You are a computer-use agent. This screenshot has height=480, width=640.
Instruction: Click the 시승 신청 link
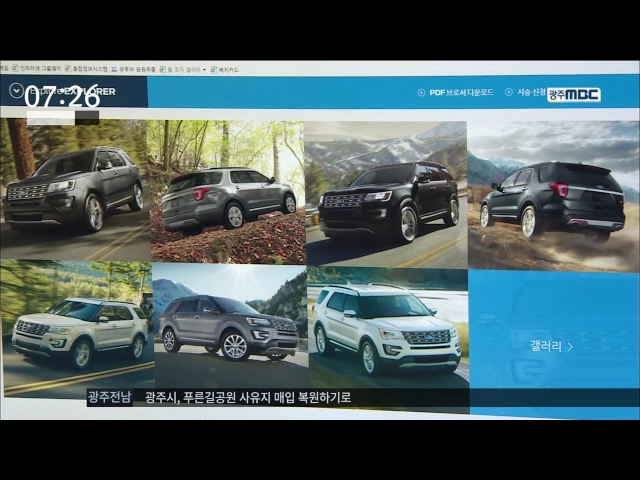(x=531, y=92)
